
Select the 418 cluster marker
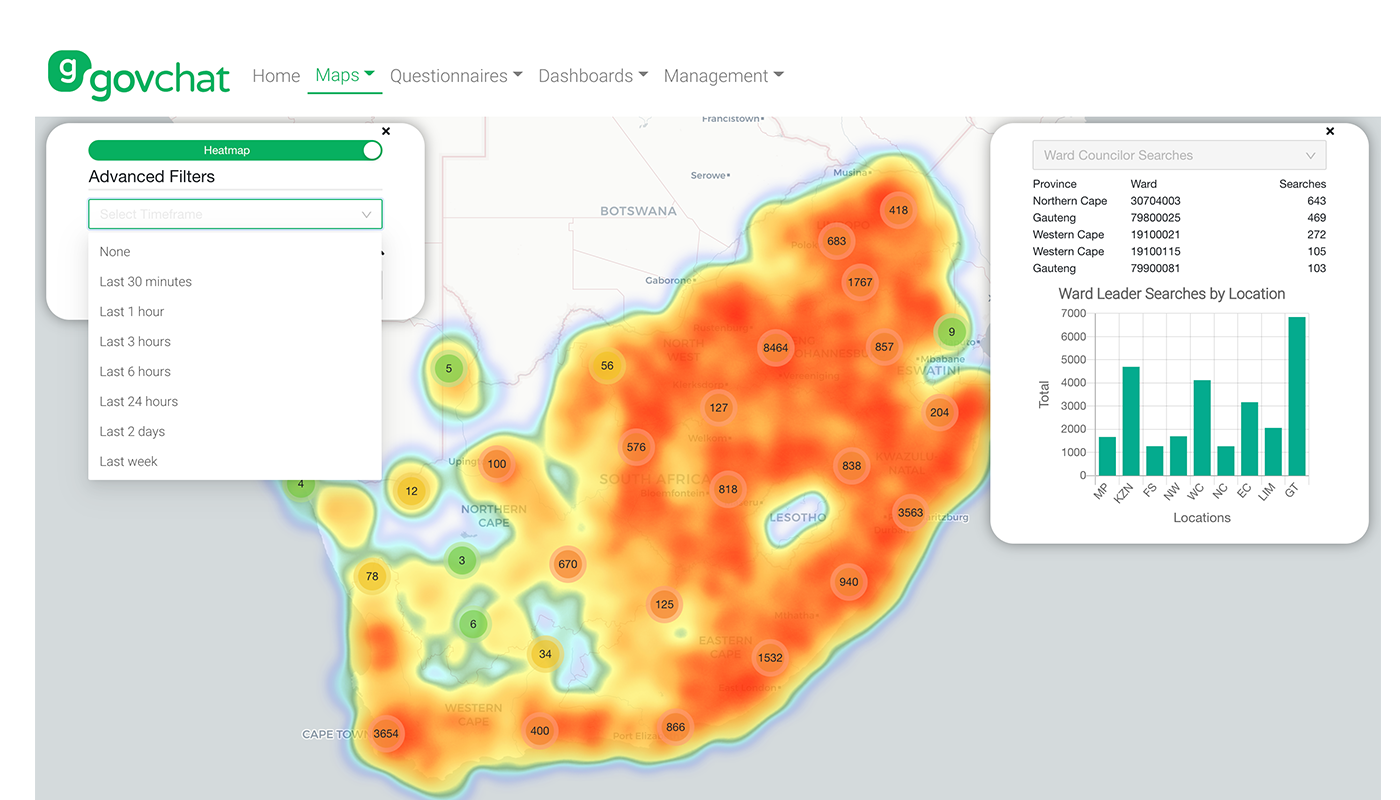click(x=898, y=210)
